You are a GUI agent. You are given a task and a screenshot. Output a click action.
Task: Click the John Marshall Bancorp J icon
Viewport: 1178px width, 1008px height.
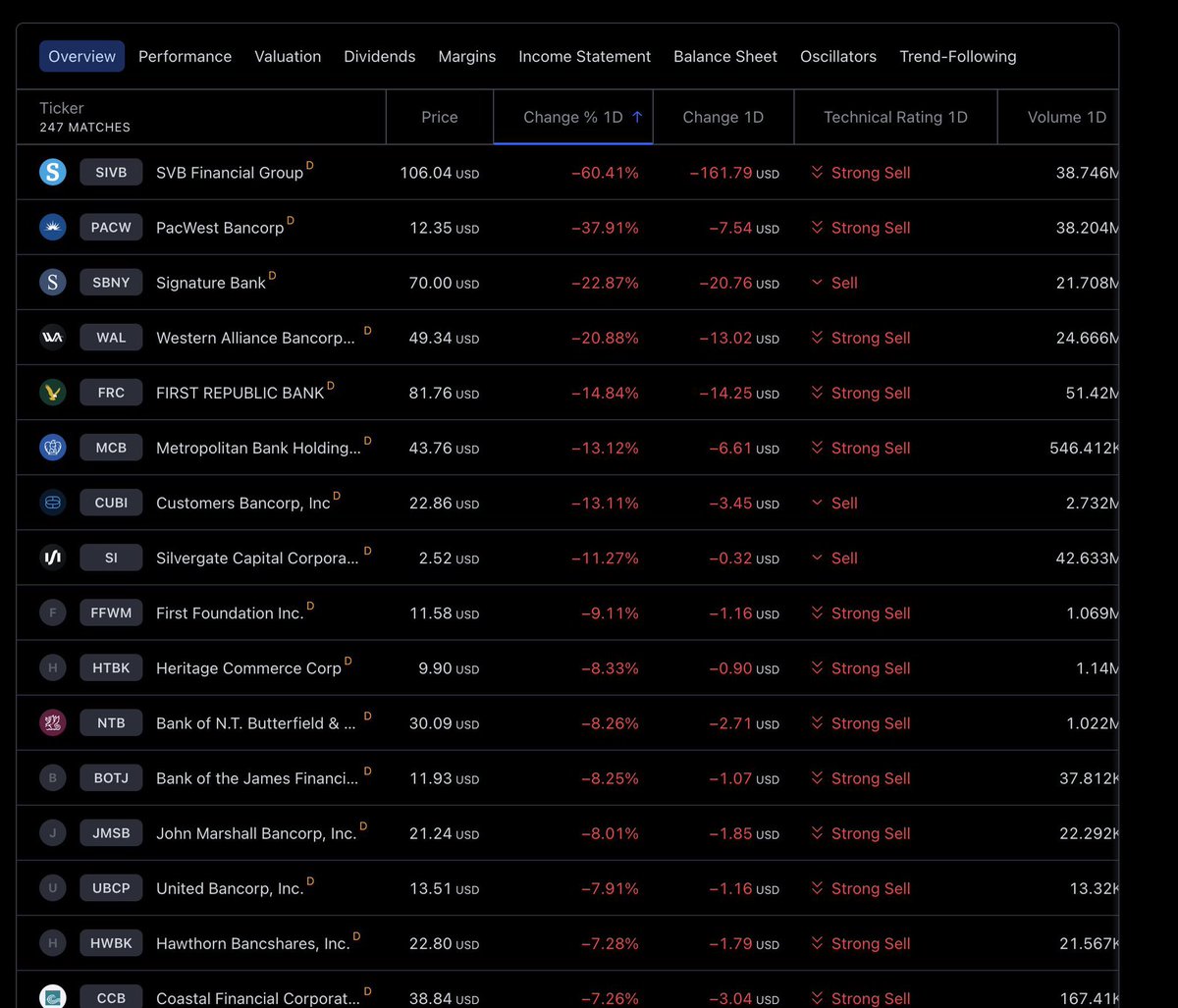click(x=52, y=833)
